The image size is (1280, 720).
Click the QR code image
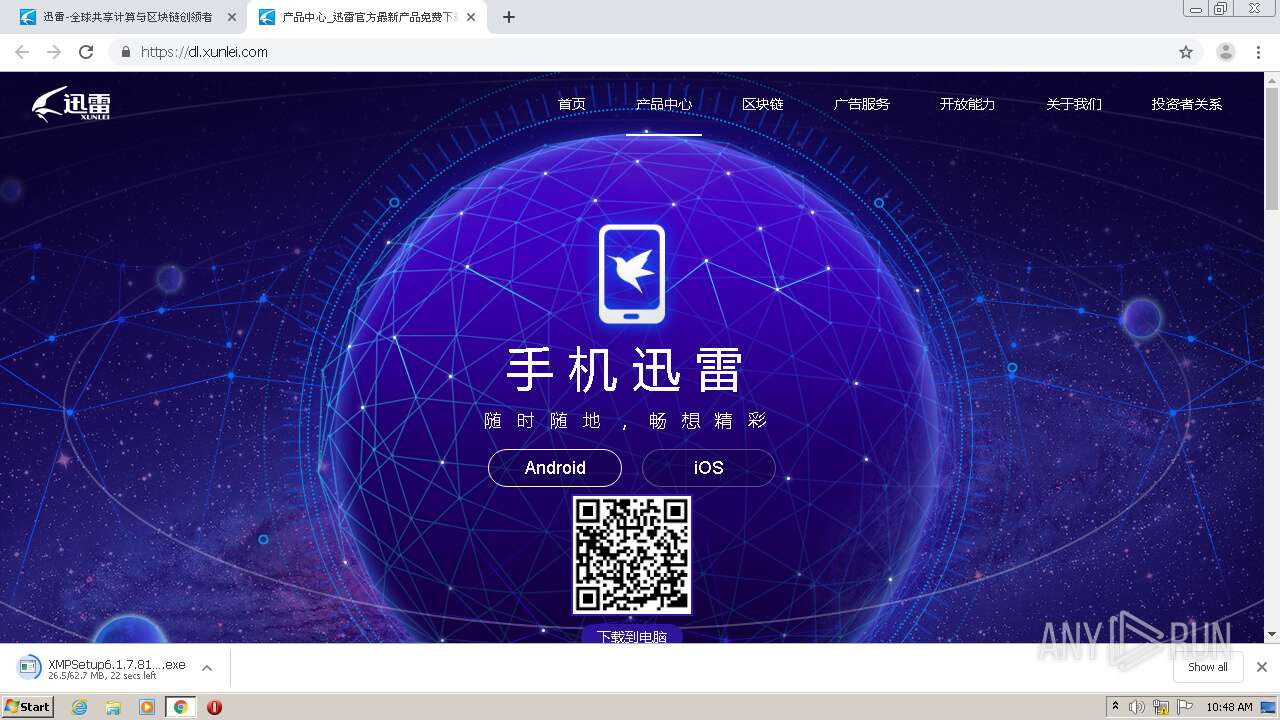pyautogui.click(x=632, y=555)
